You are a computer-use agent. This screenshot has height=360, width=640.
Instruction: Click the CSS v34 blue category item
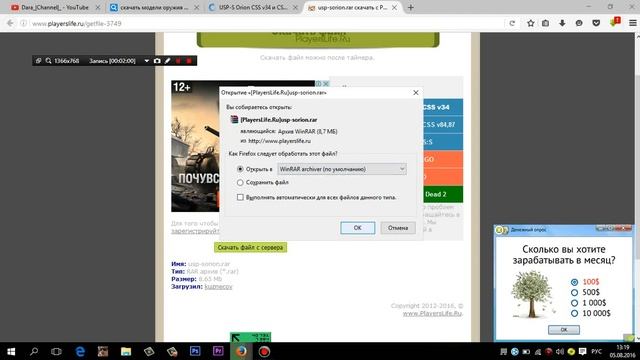(442, 107)
